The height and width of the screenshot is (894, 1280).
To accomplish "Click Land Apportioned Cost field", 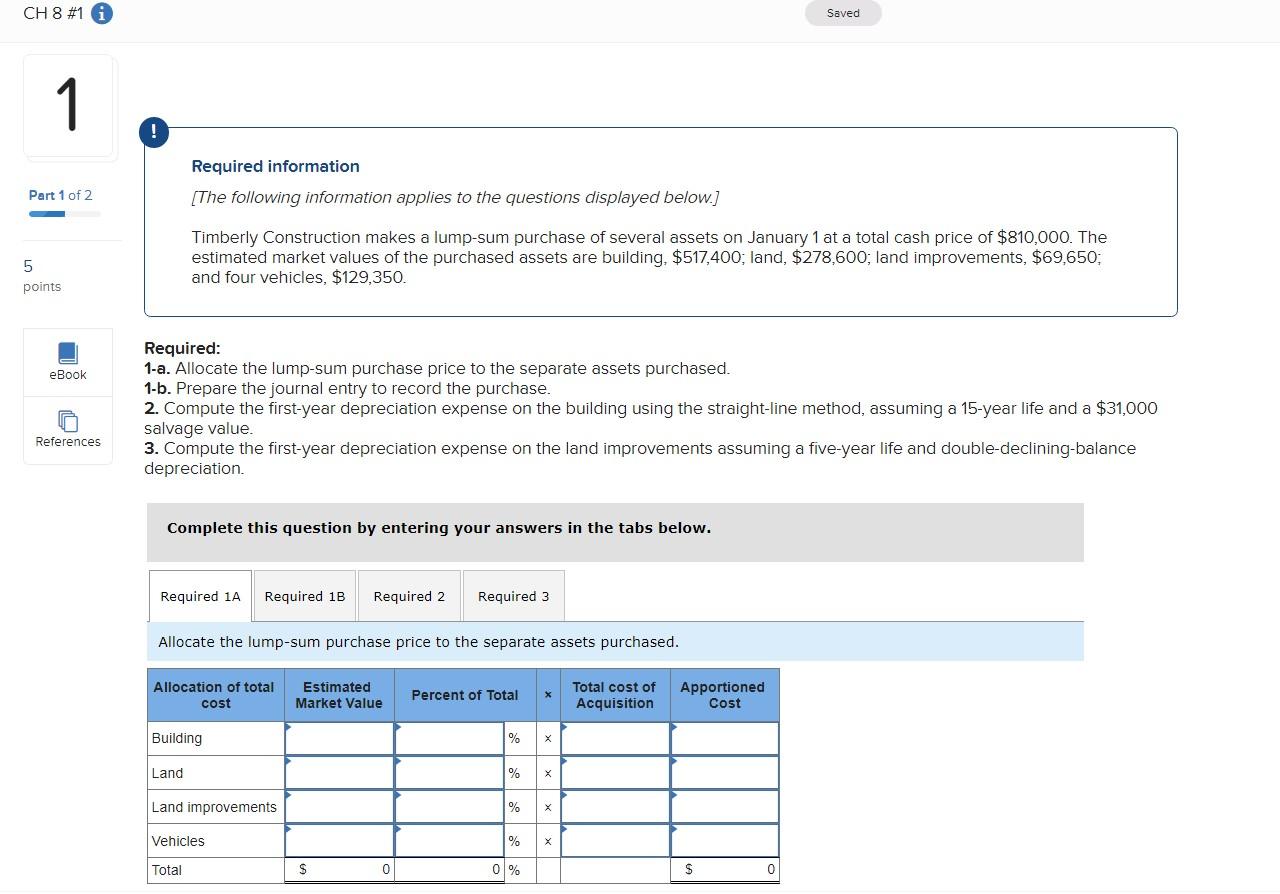I will (725, 773).
